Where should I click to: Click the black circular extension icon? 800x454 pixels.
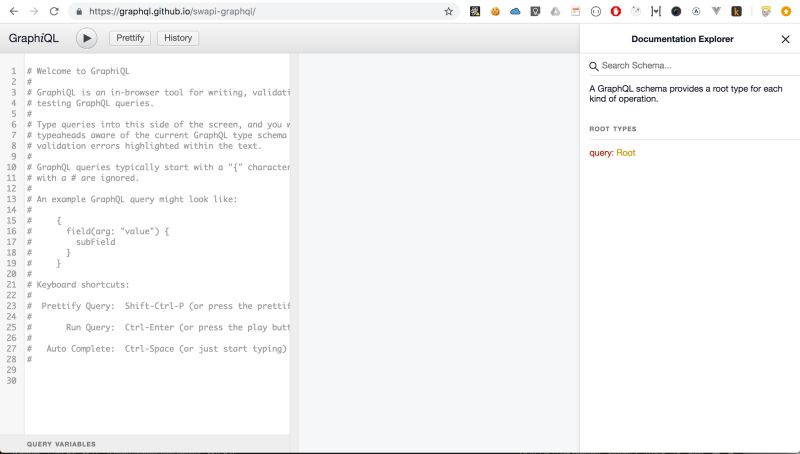676,11
